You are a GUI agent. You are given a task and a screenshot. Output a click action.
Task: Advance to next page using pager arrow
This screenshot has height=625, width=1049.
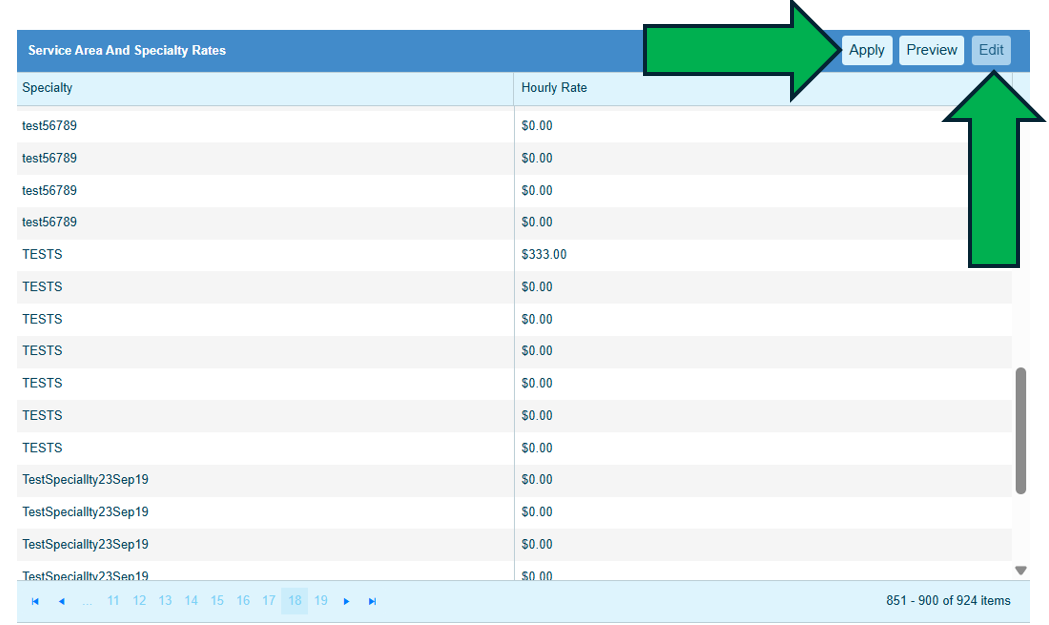[347, 601]
